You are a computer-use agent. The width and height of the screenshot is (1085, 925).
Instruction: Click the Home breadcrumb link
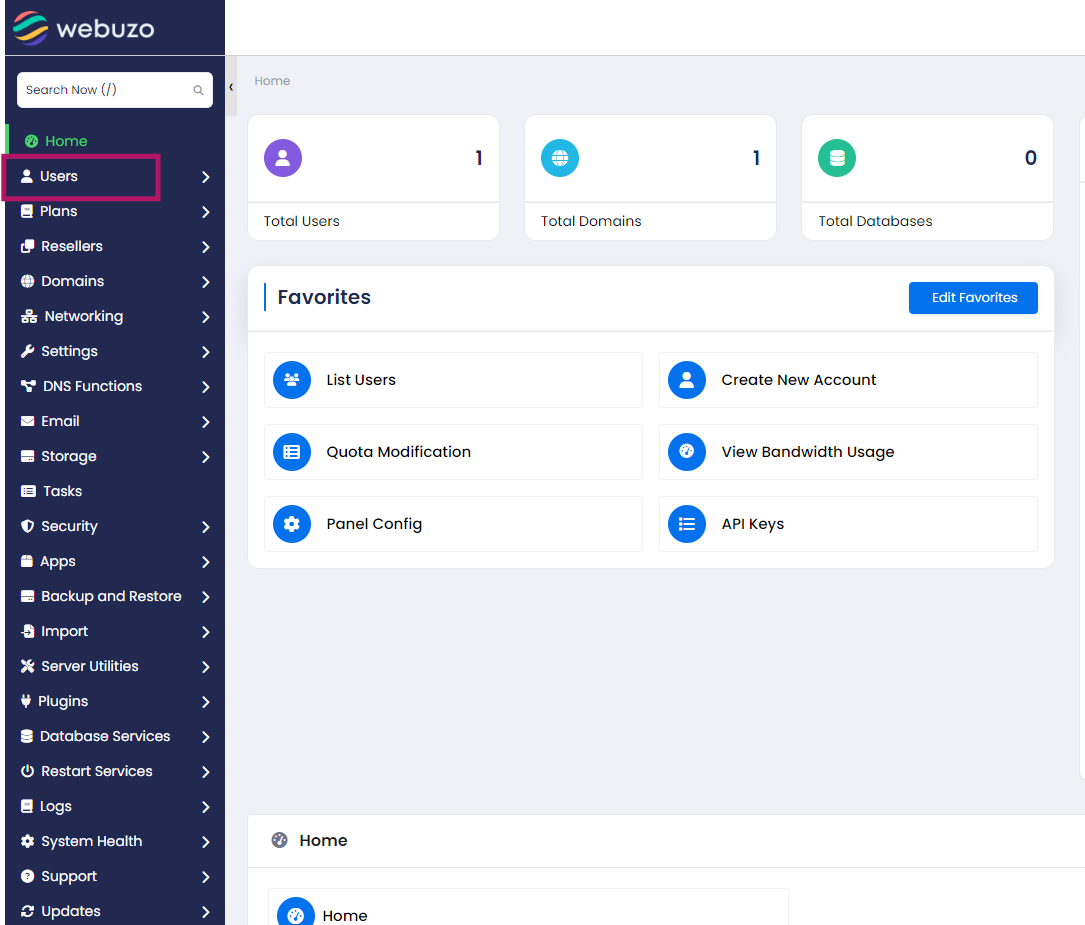coord(272,81)
